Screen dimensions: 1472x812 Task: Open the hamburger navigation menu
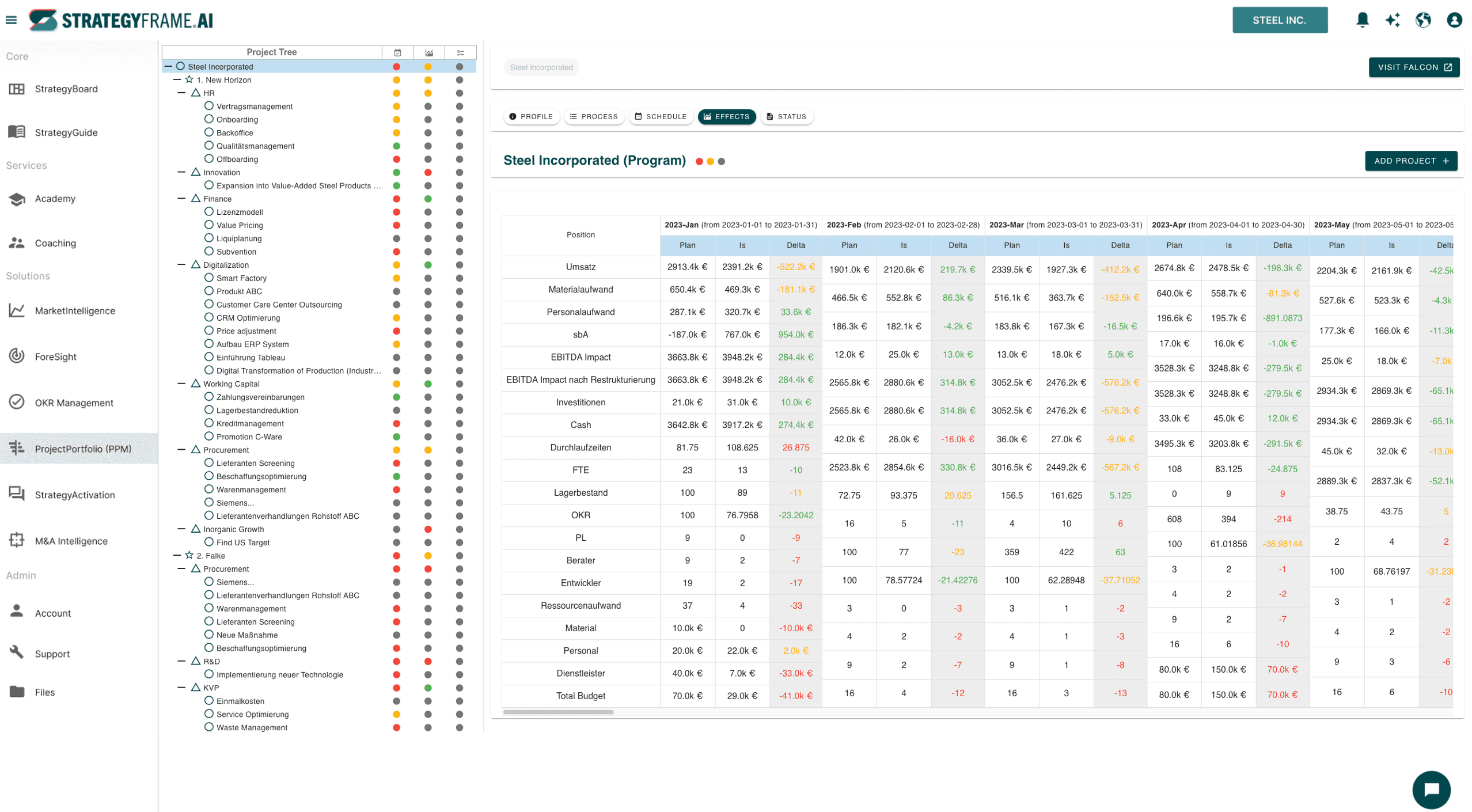[x=12, y=20]
